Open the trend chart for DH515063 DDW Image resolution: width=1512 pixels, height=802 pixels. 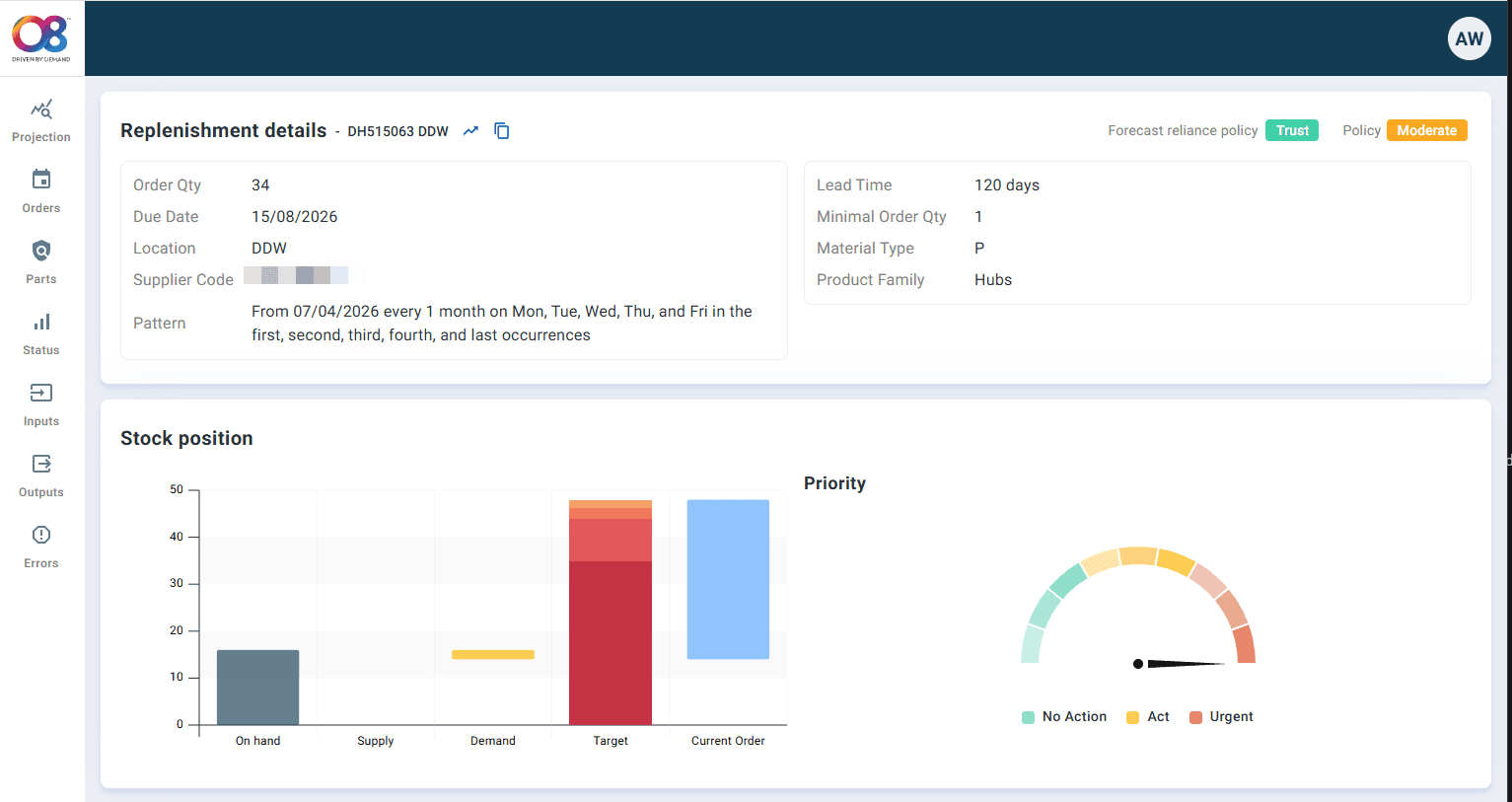click(470, 130)
